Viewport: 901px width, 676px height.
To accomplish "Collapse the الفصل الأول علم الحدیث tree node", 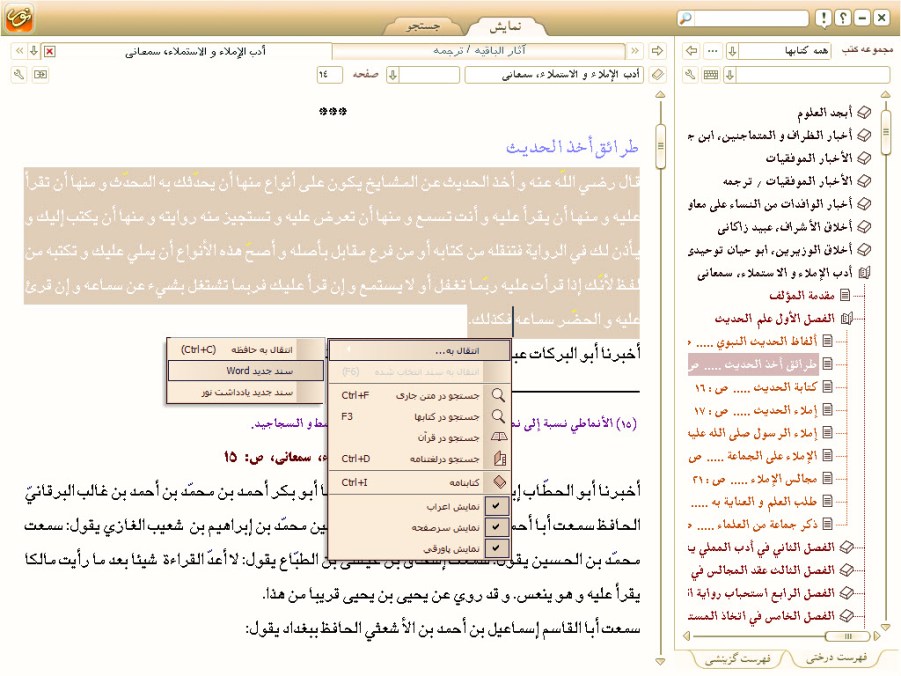I will click(846, 318).
